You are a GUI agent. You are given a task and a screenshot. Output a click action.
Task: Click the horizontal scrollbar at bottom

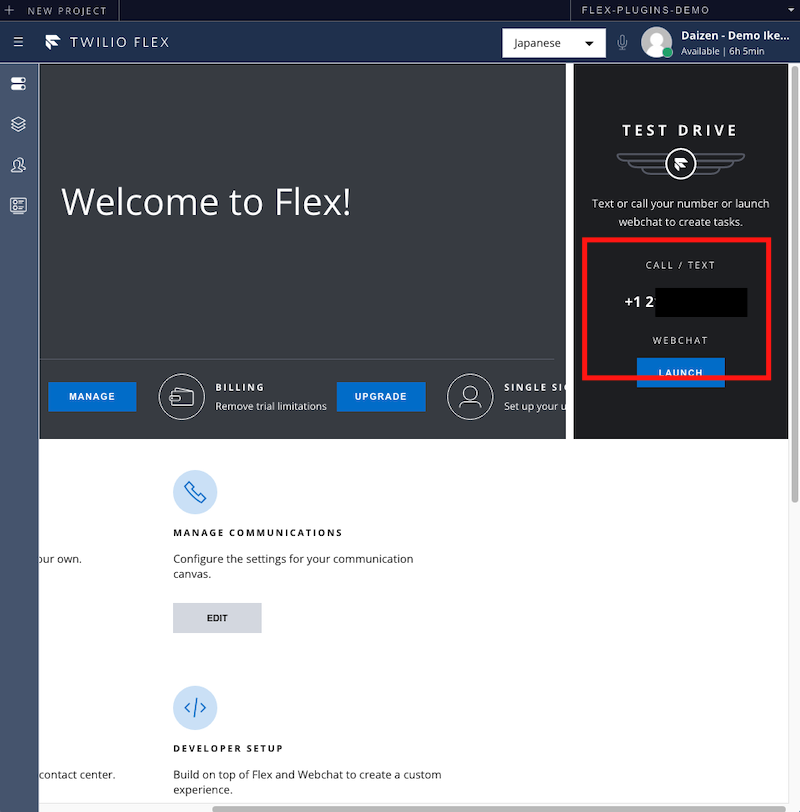click(x=499, y=808)
